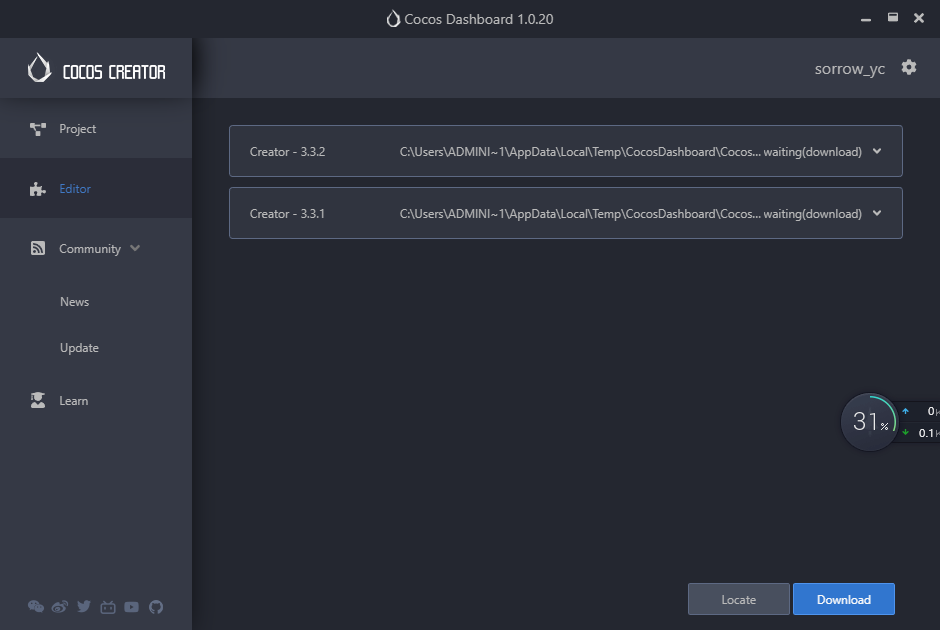Open the GitHub link icon
Viewport: 940px width, 630px height.
pyautogui.click(x=156, y=606)
